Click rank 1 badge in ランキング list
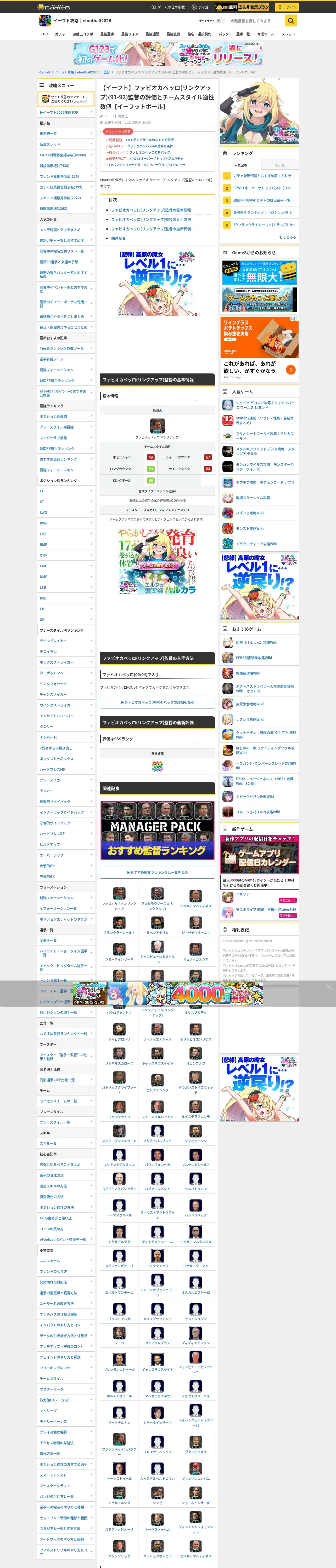Viewport: 336px width, 1568px height. click(x=227, y=175)
